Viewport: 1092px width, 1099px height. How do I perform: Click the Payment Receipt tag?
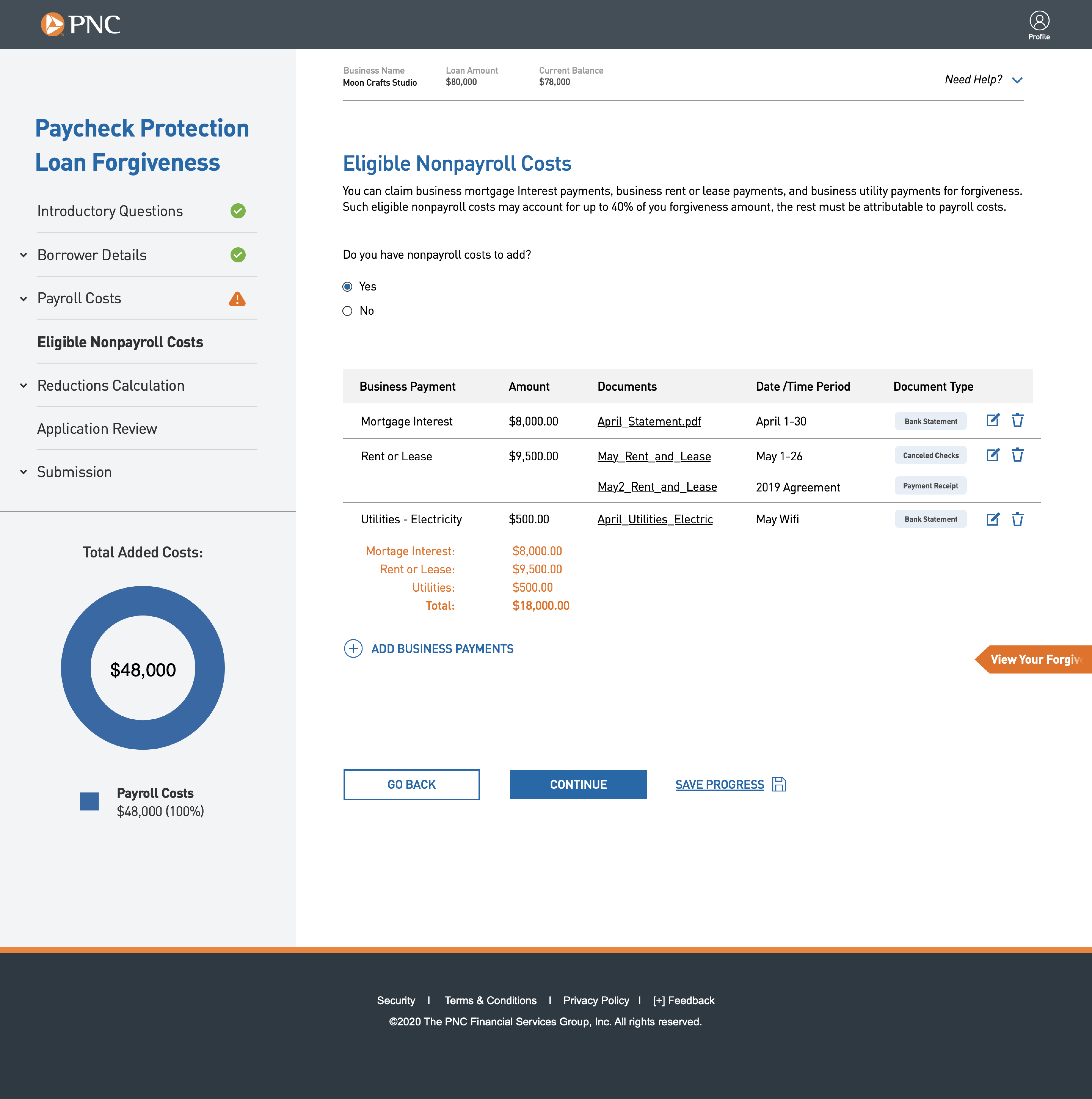coord(930,486)
